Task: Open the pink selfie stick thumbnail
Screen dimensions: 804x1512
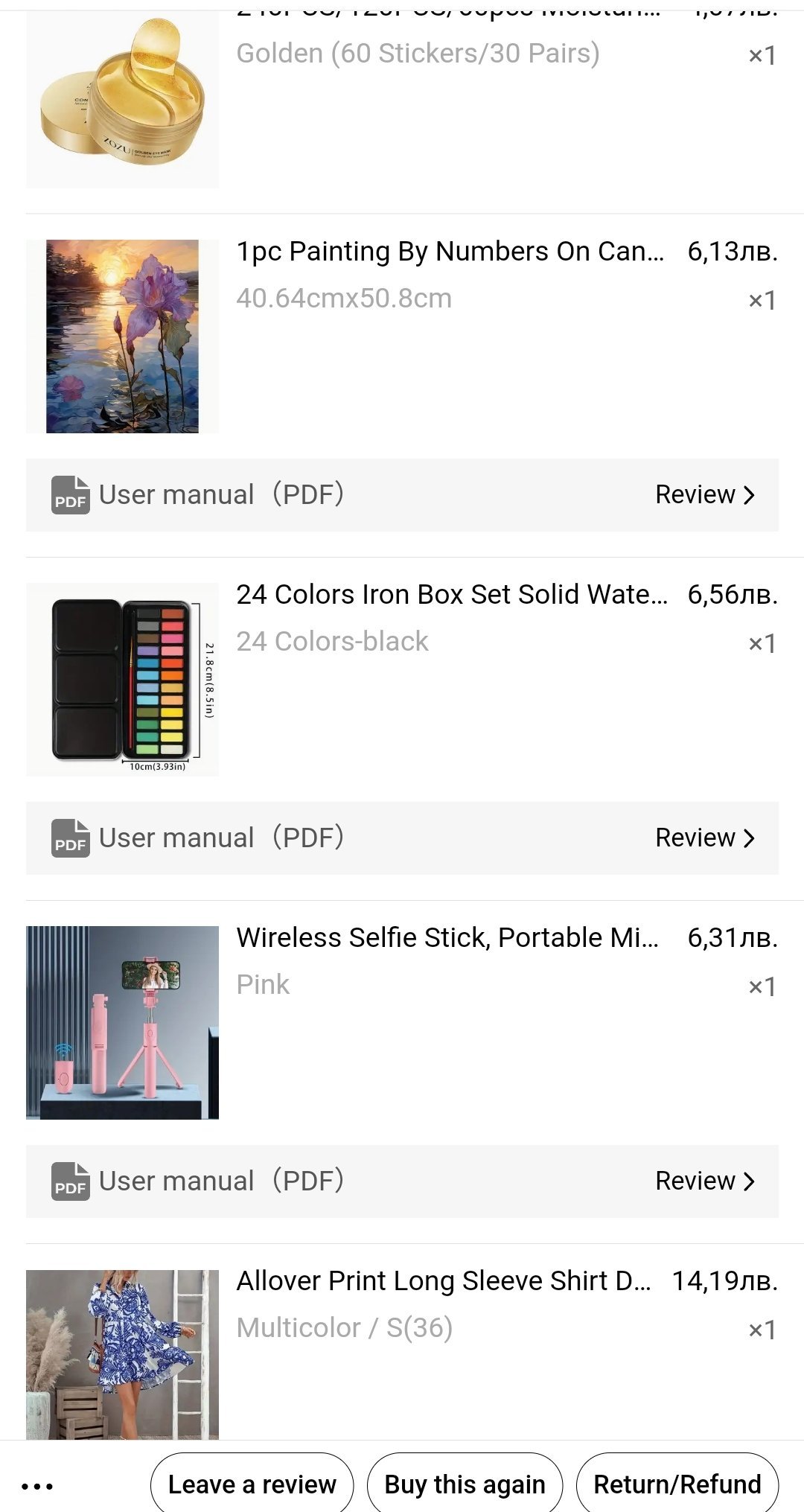Action: 123,1023
